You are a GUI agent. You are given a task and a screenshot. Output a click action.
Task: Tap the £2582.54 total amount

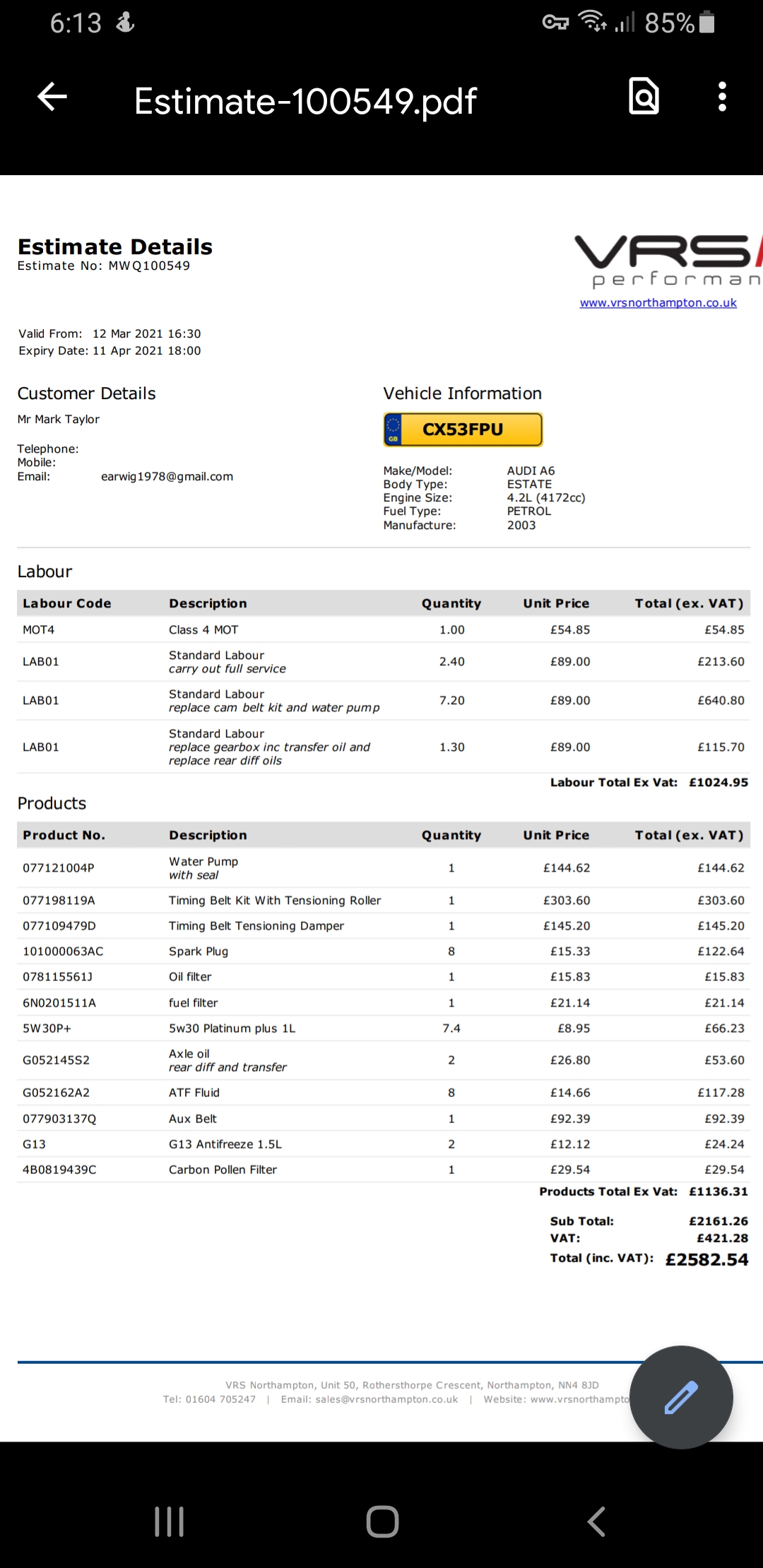pyautogui.click(x=706, y=1259)
